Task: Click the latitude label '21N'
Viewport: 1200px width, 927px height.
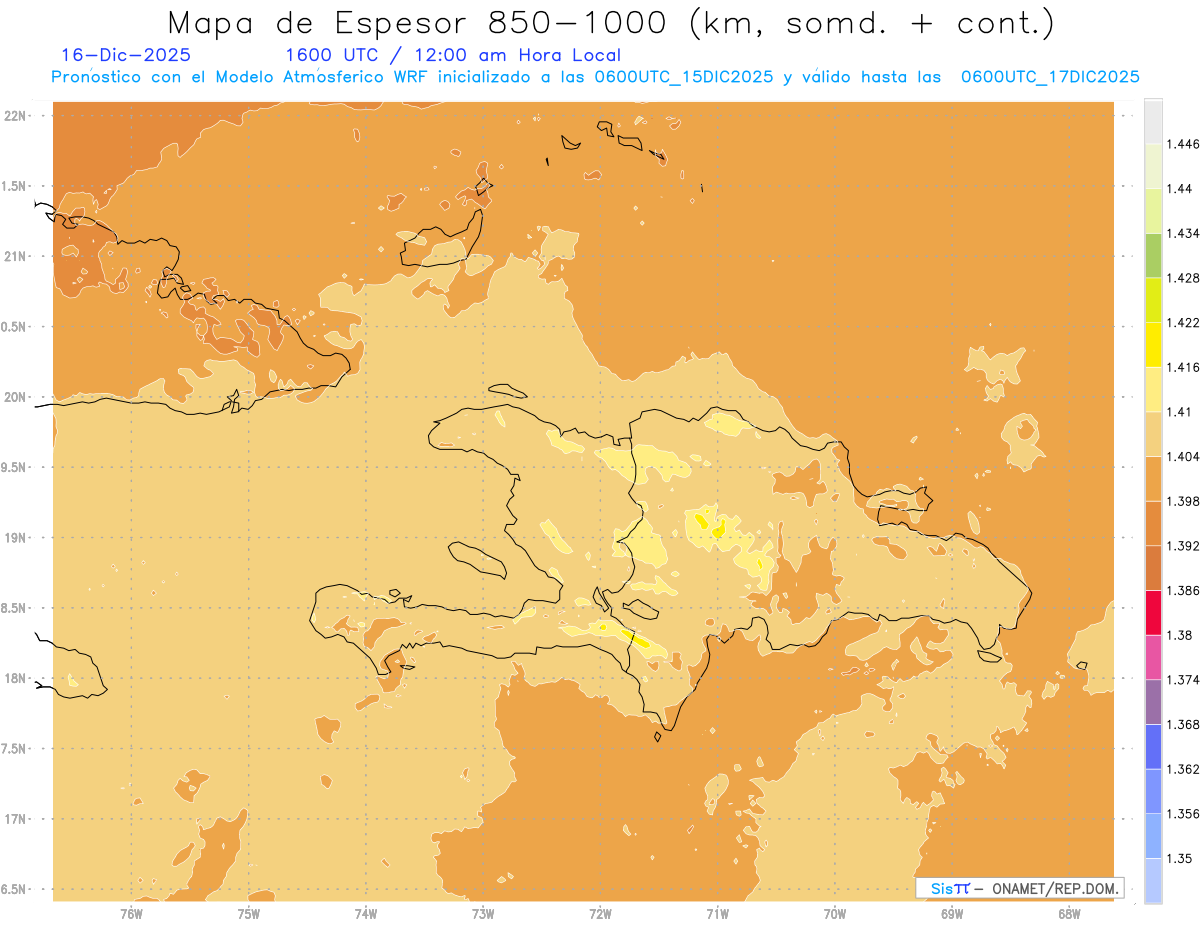Action: point(15,256)
